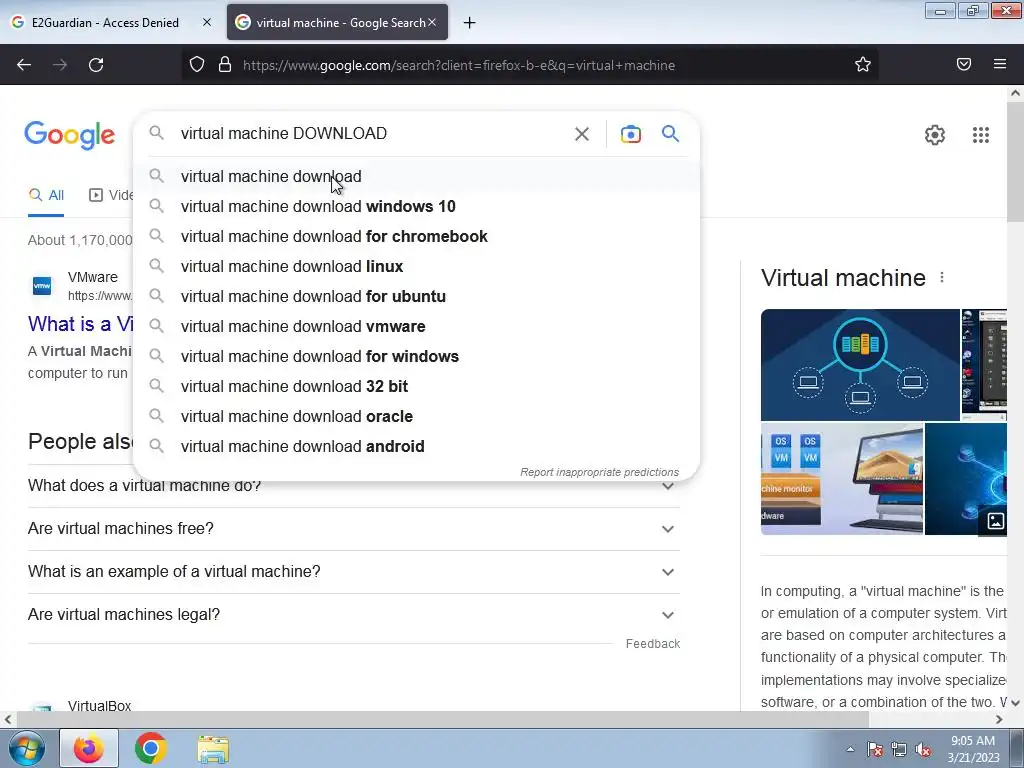Click in the Google search input field
Image resolution: width=1024 pixels, height=768 pixels.
[372, 134]
